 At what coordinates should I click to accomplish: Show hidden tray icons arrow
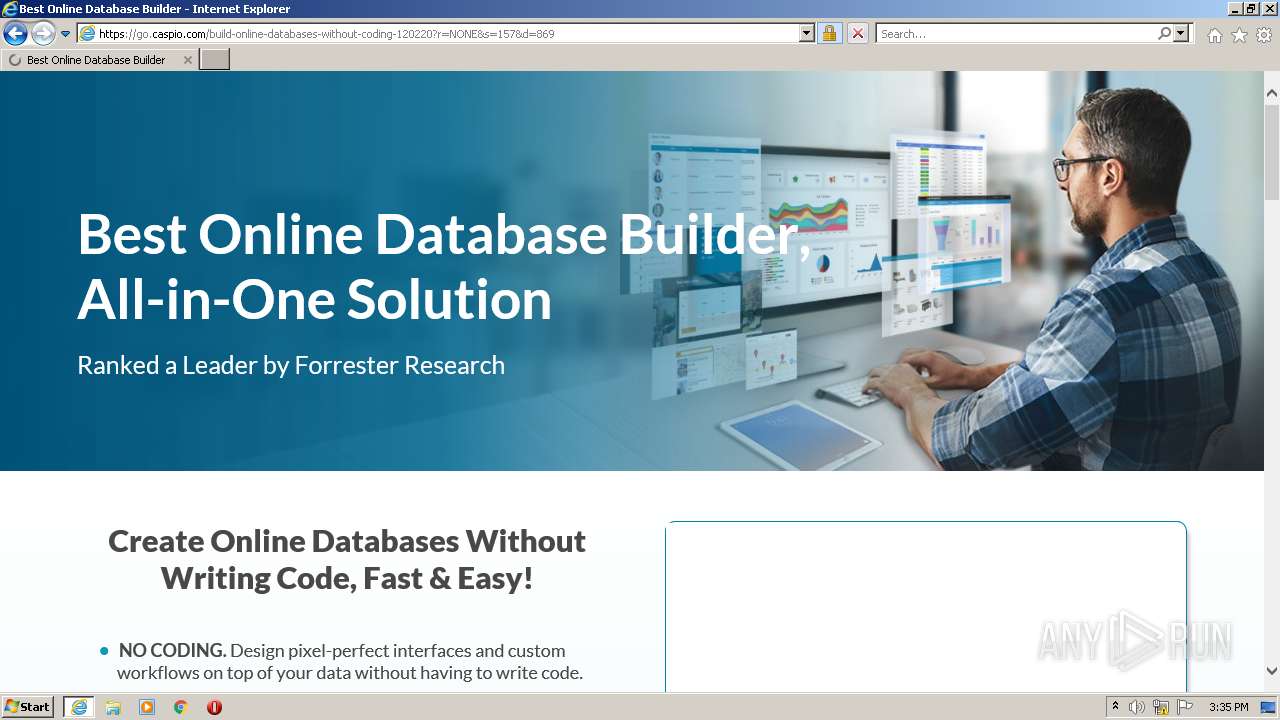point(1115,707)
